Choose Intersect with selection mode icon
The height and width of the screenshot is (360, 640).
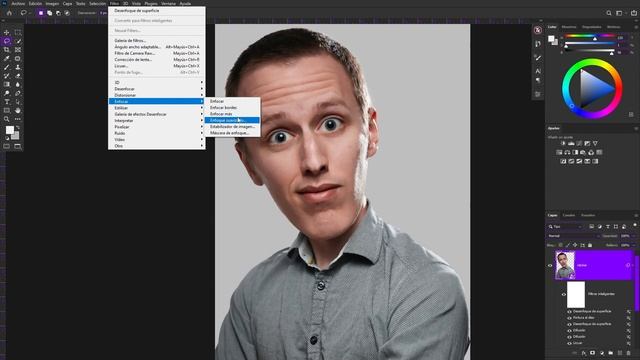point(67,13)
